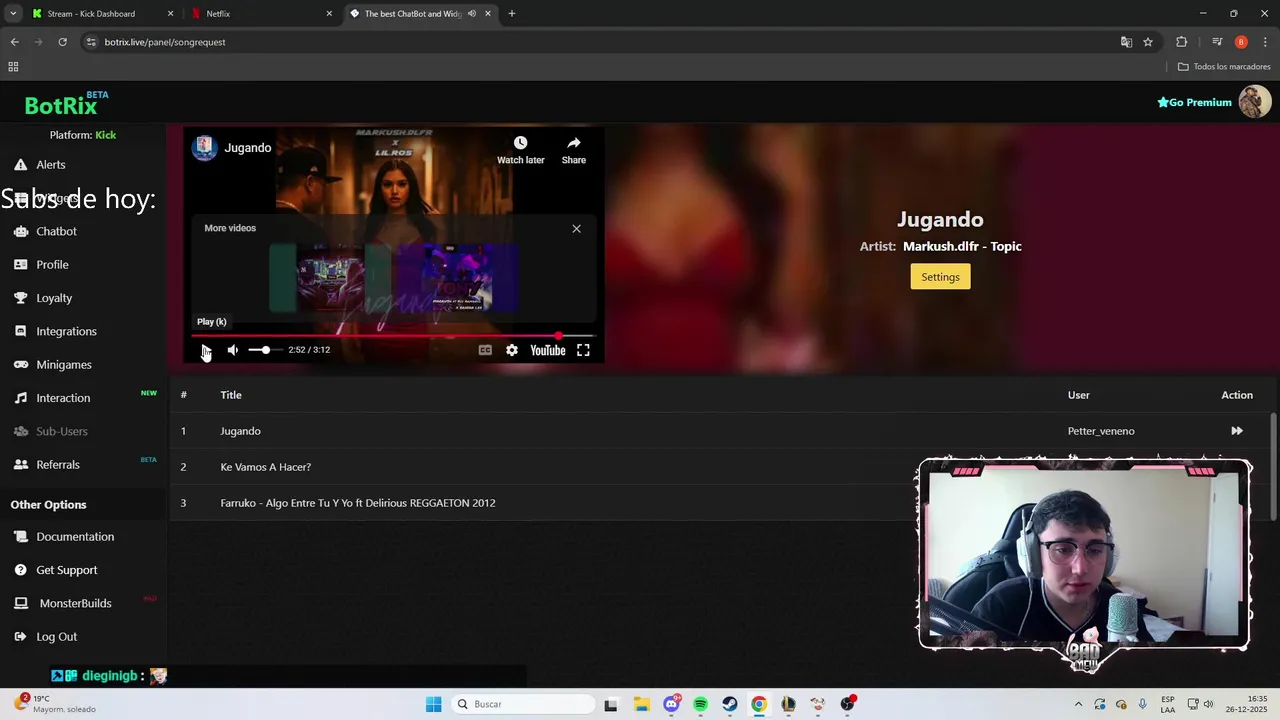Open the video on YouTube via the logo
Viewport: 1280px width, 720px height.
pos(548,350)
